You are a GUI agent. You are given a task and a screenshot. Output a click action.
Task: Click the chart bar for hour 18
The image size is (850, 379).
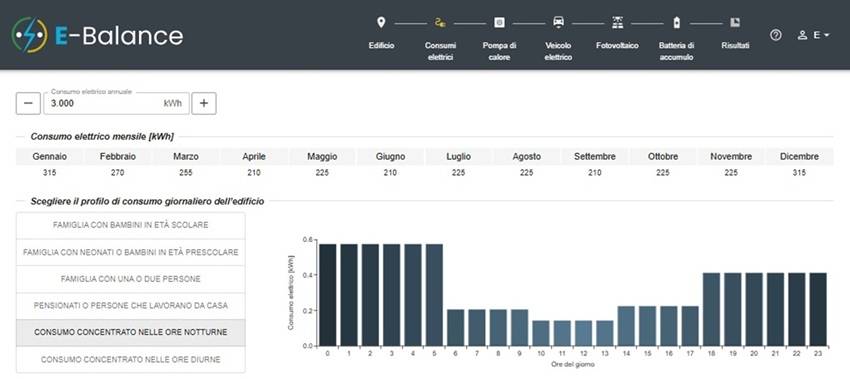(712, 309)
